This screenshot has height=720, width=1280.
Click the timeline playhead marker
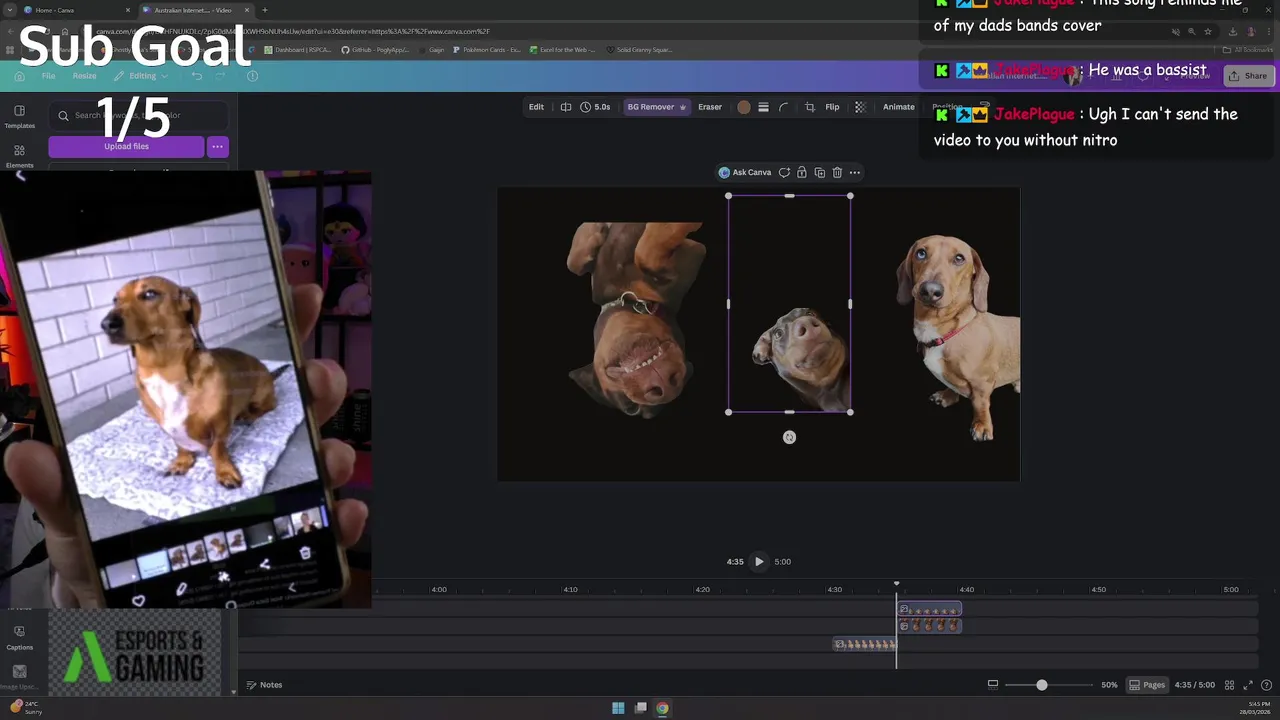tap(896, 583)
